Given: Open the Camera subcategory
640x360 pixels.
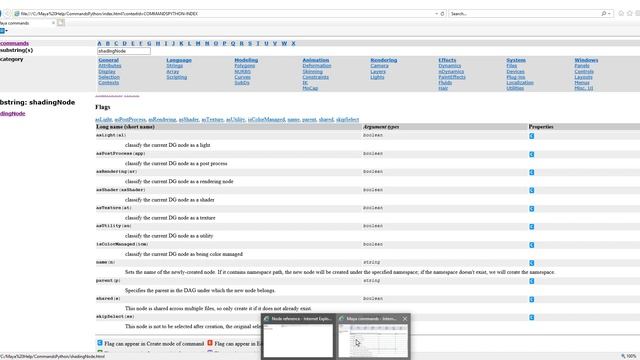Looking at the screenshot, I should (380, 66).
